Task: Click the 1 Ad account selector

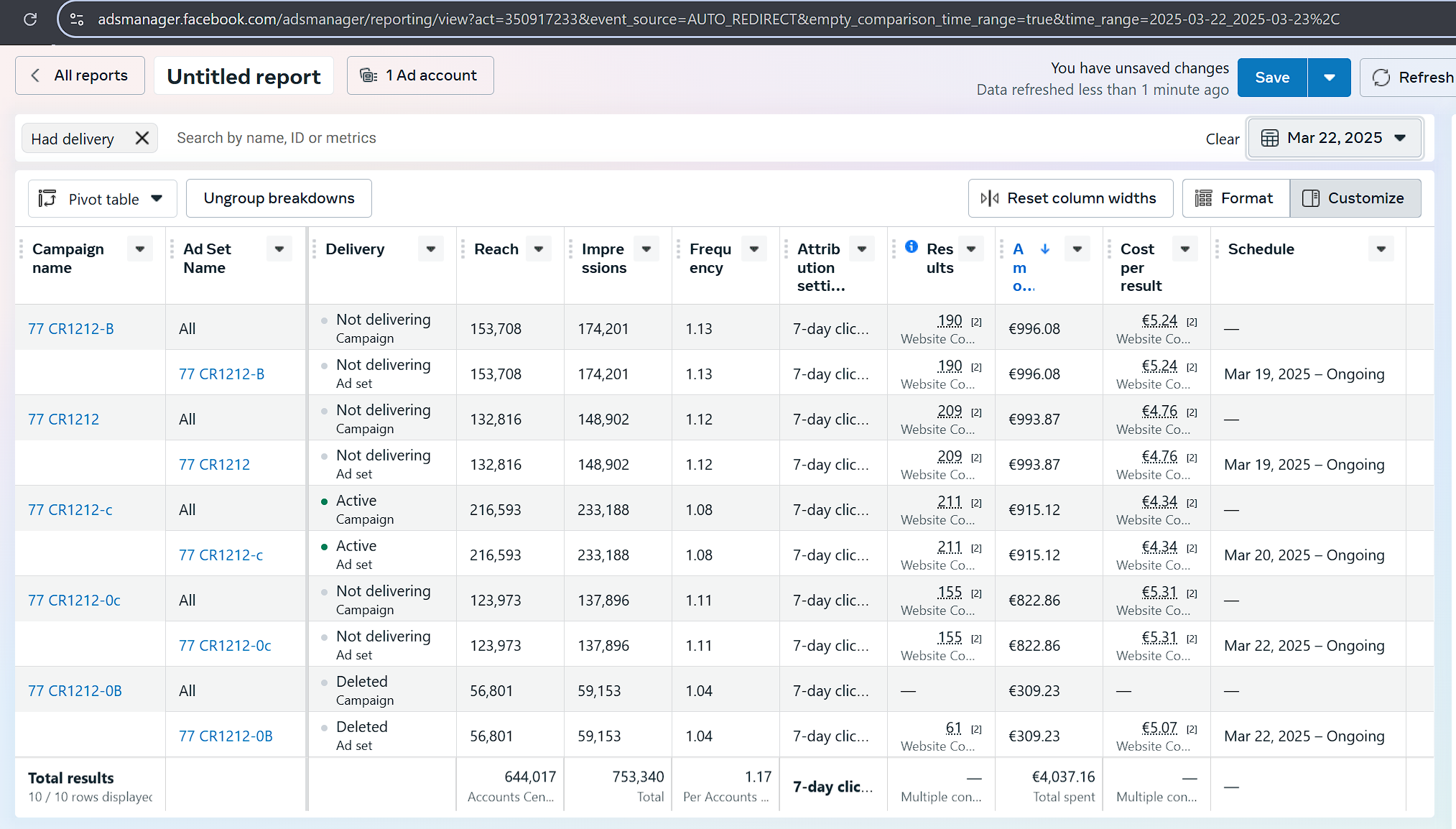Action: coord(420,75)
